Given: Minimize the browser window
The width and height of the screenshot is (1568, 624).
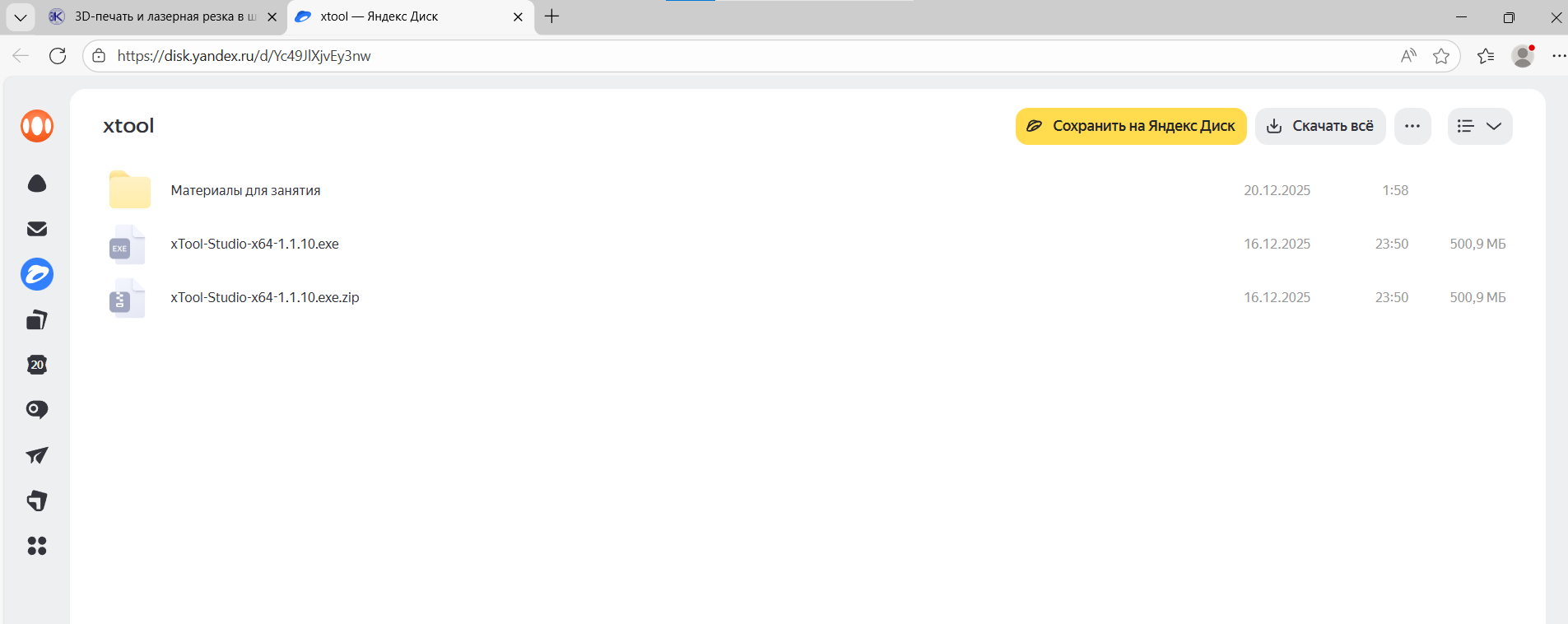Looking at the screenshot, I should pos(1461,16).
